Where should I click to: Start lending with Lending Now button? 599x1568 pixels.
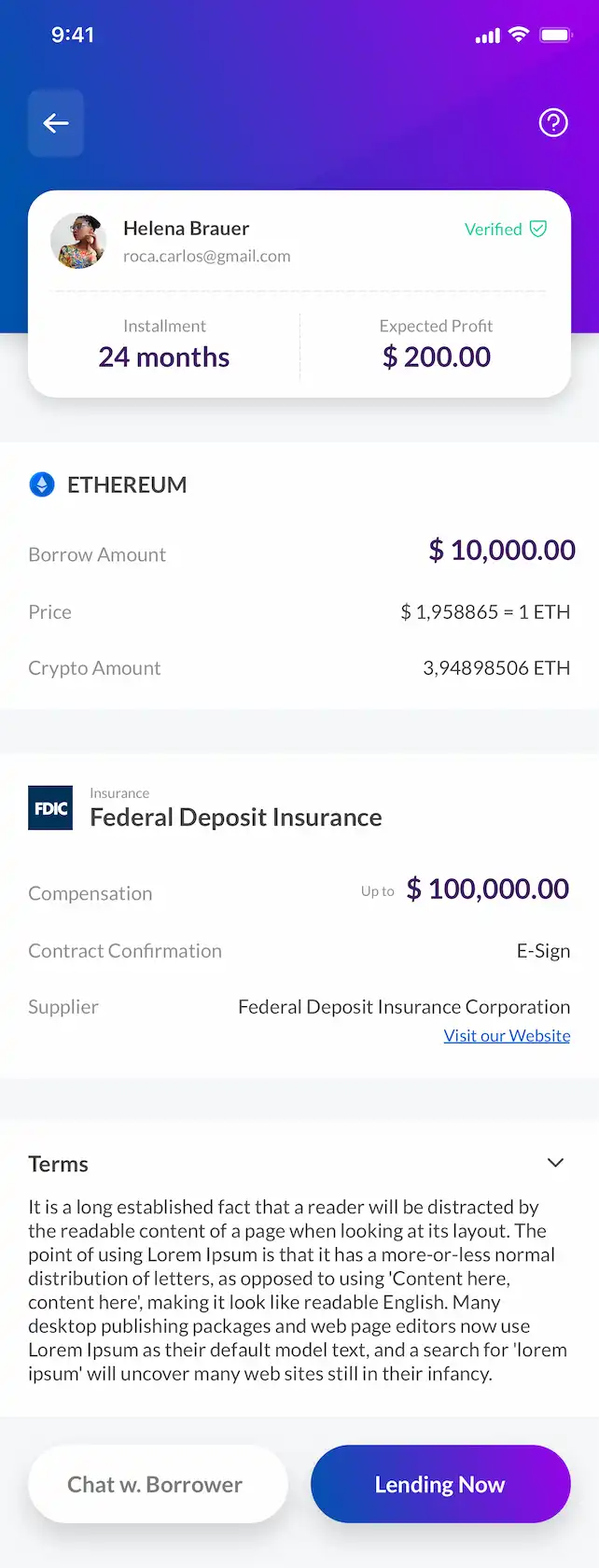point(440,1484)
